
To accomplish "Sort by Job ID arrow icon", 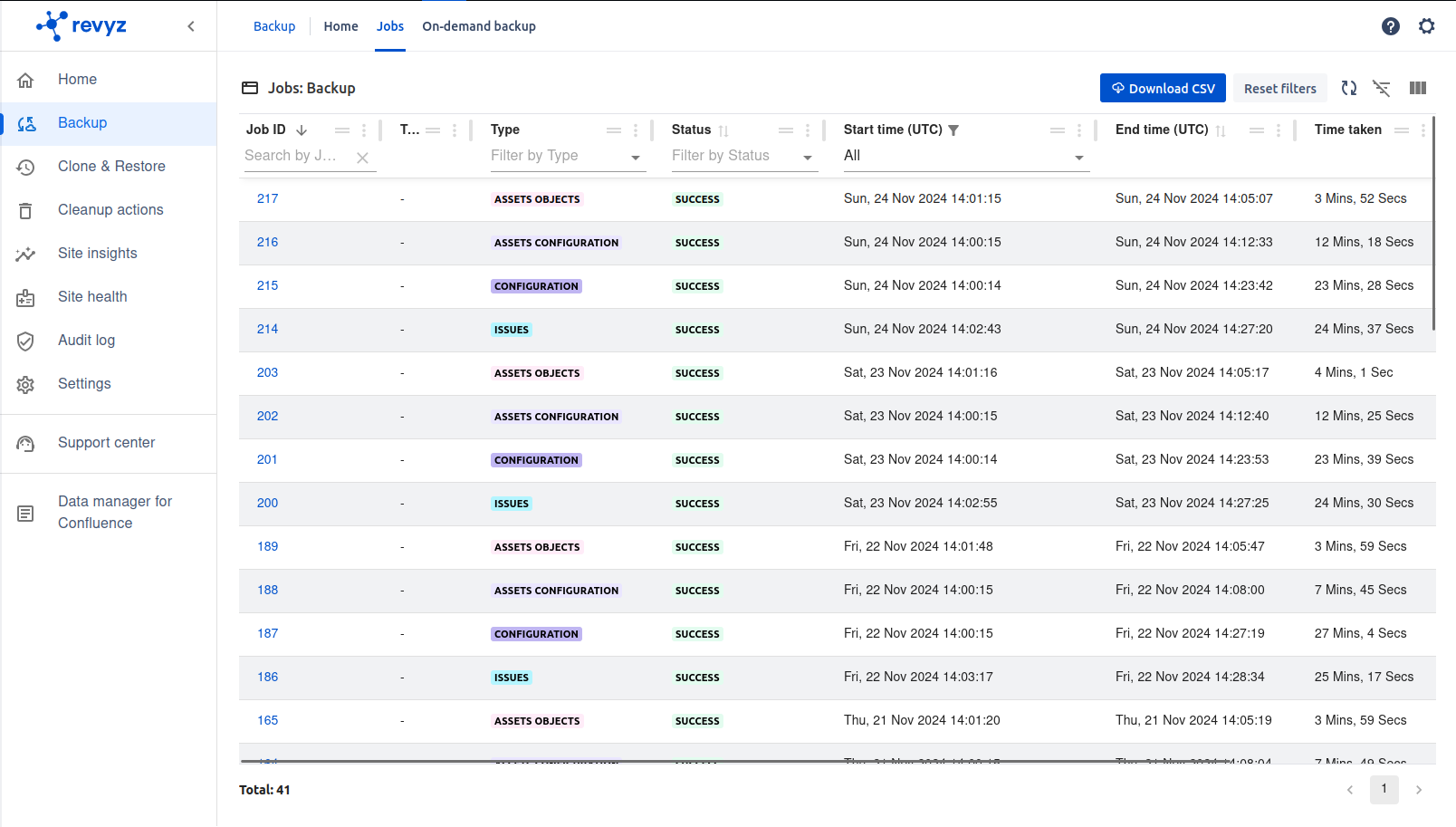I will (302, 130).
